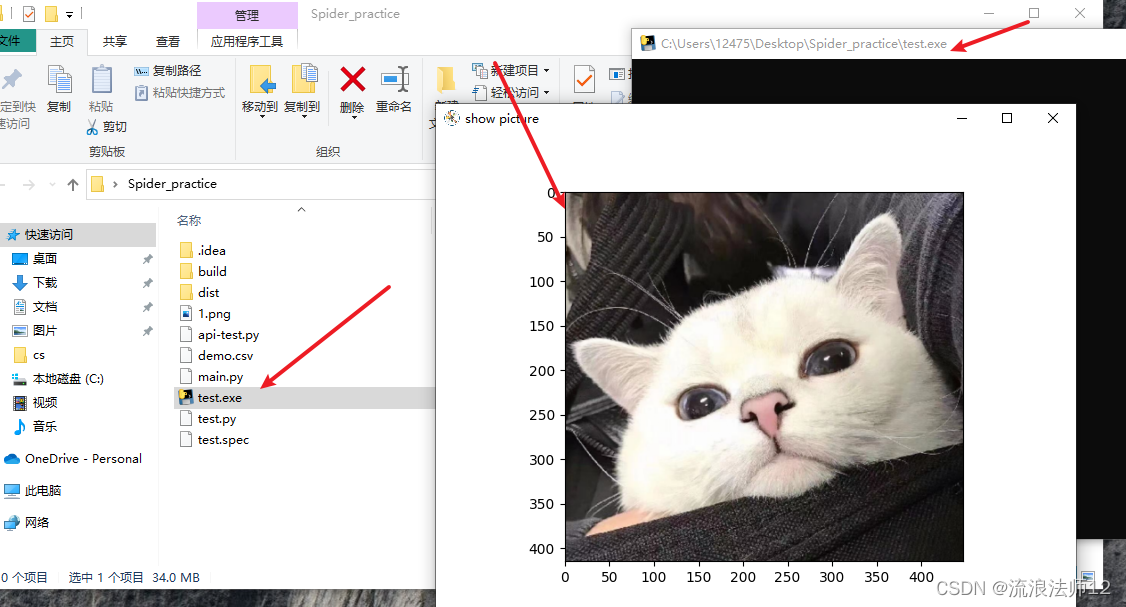Click the red Delete (删除) icon

pyautogui.click(x=353, y=79)
